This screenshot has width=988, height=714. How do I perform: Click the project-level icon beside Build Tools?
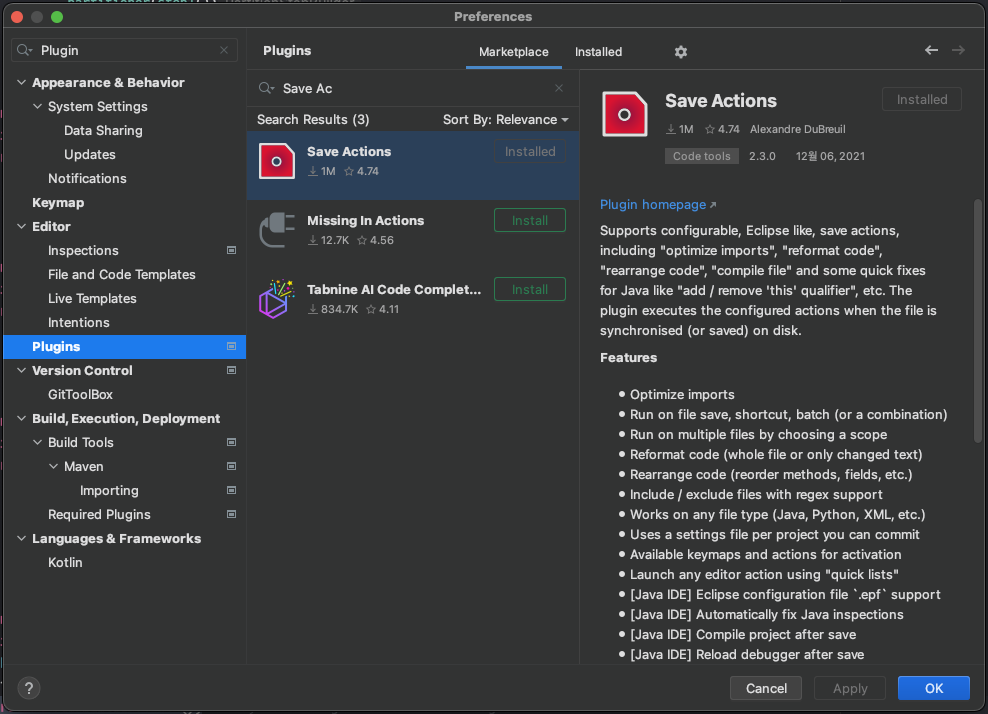pos(231,442)
